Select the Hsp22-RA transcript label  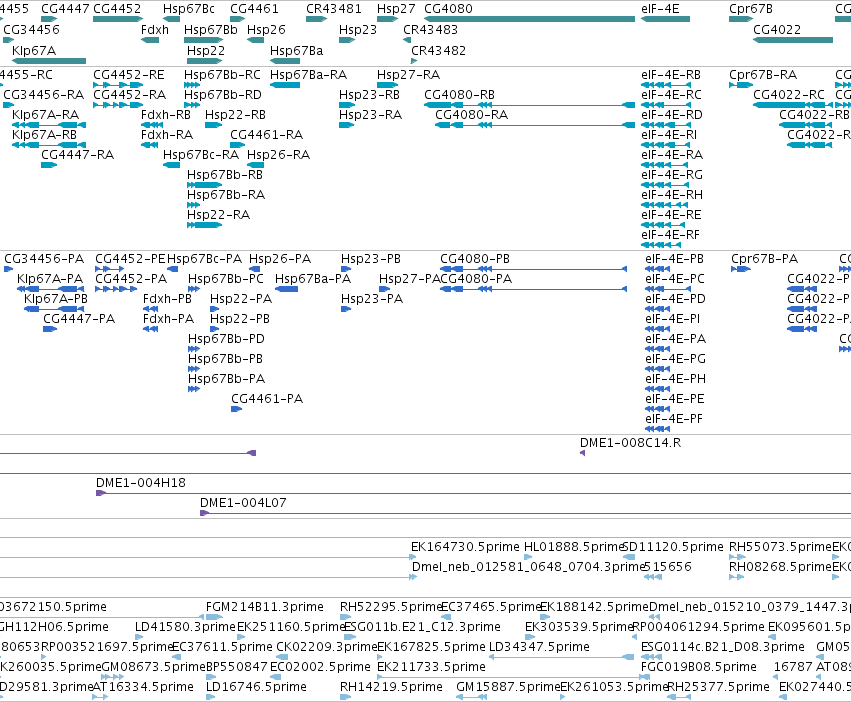[218, 214]
